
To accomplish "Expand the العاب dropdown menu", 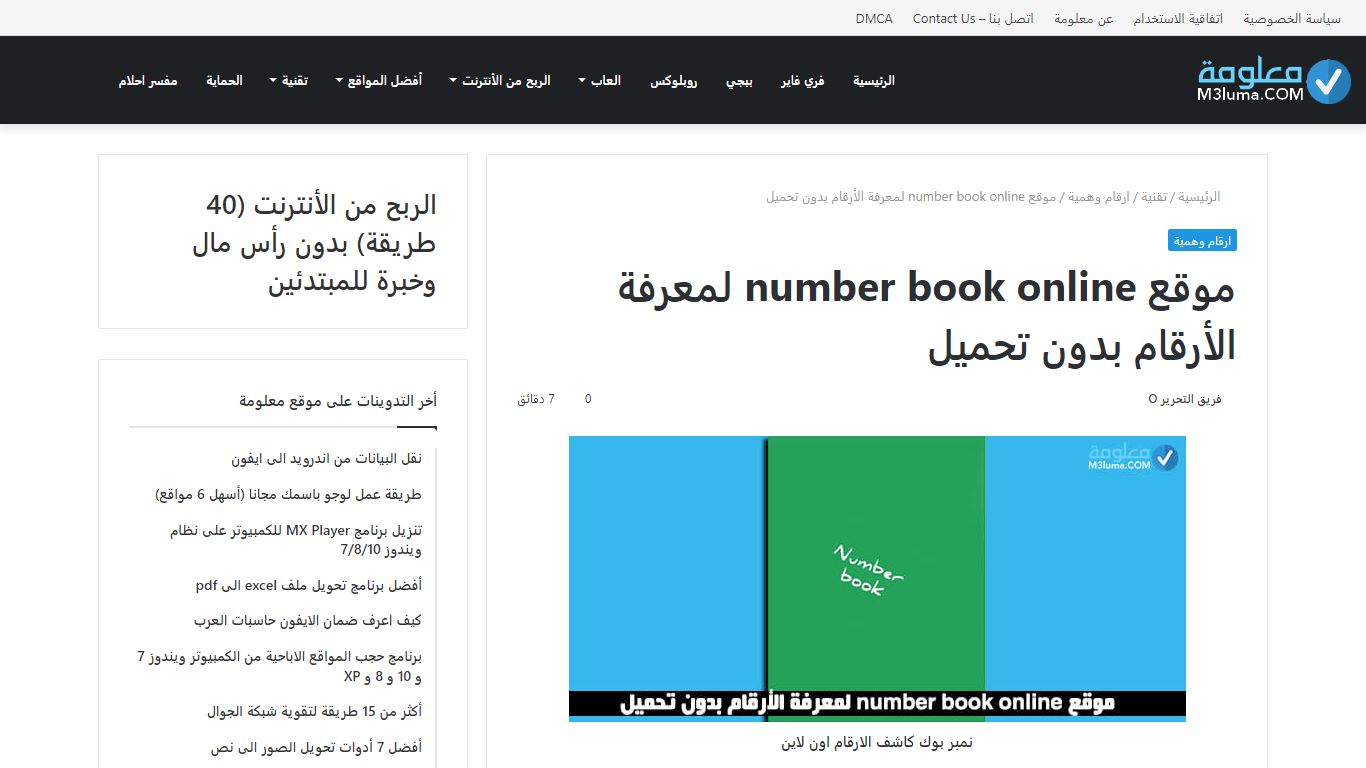I will point(600,81).
